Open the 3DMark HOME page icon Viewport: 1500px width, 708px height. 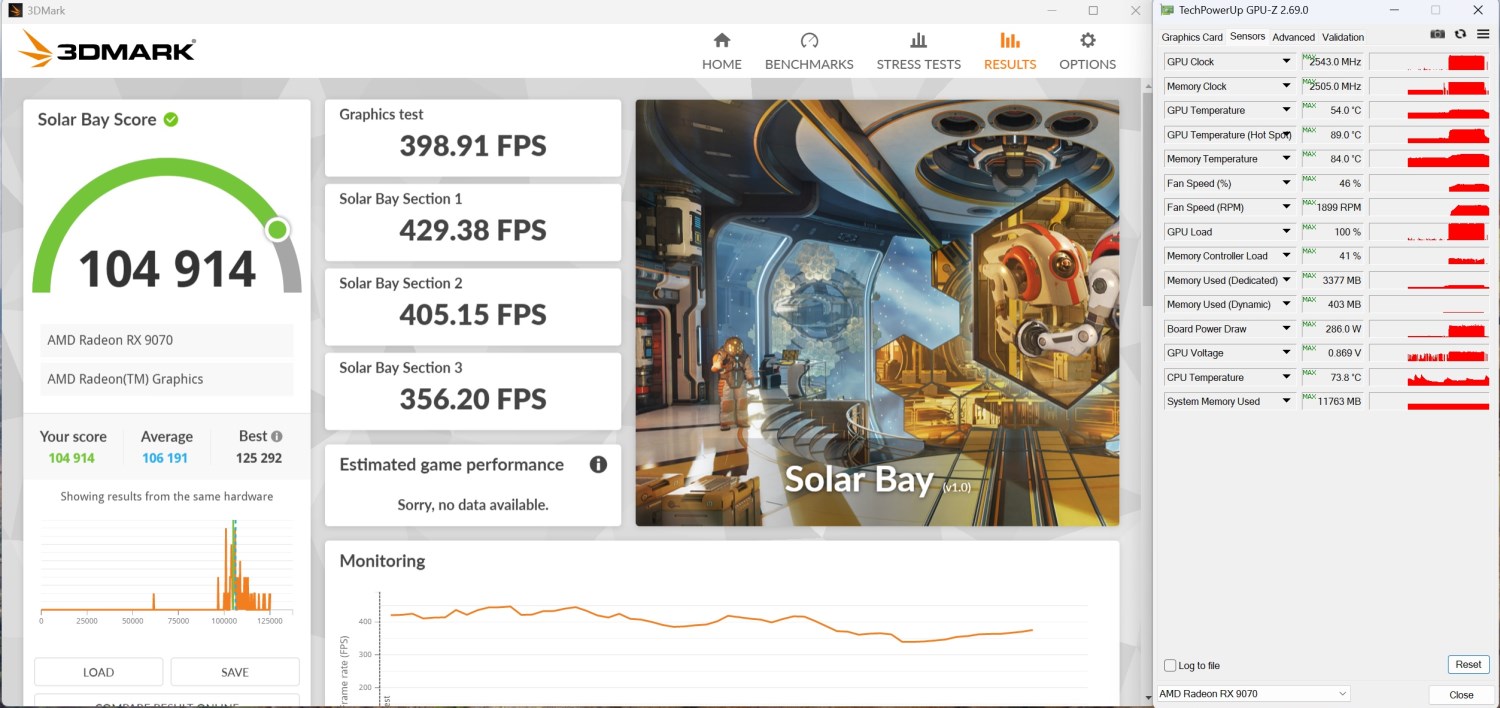point(721,40)
